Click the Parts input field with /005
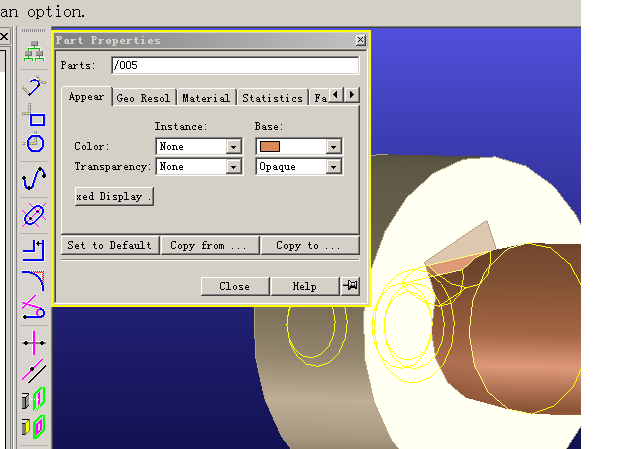This screenshot has width=640, height=449. click(x=235, y=65)
